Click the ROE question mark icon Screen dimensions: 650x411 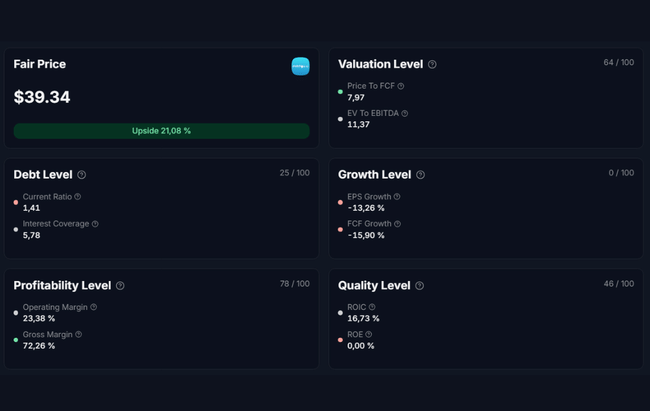tap(369, 335)
